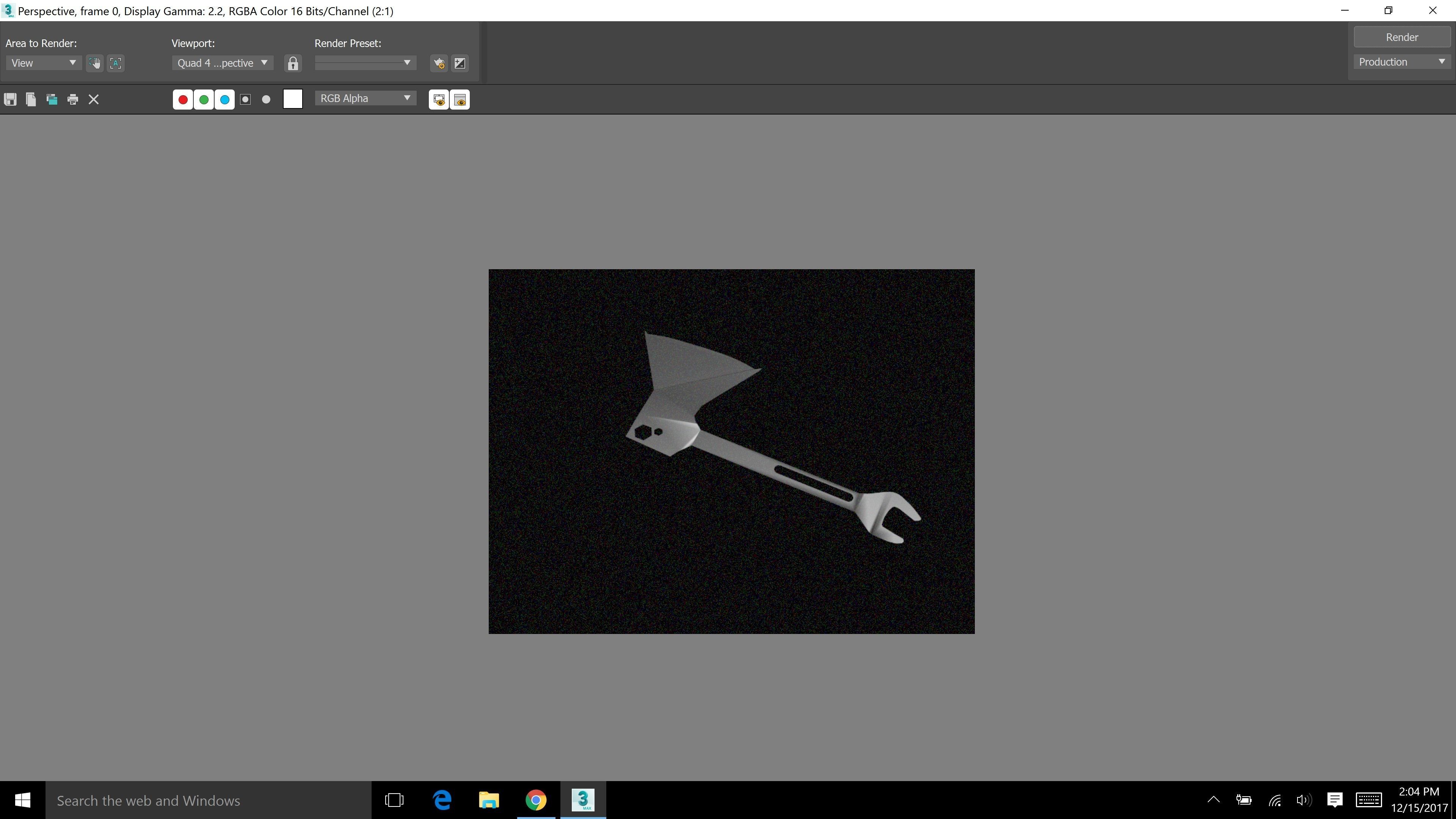
Task: Toggle the blue channel button
Action: point(224,99)
